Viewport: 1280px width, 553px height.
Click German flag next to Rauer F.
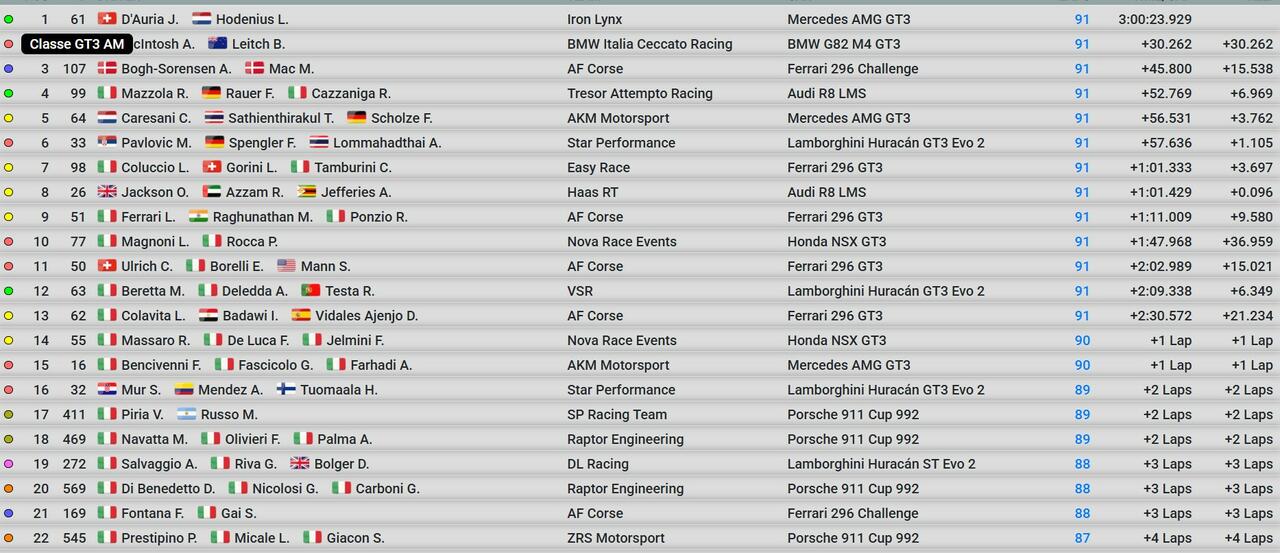point(211,93)
